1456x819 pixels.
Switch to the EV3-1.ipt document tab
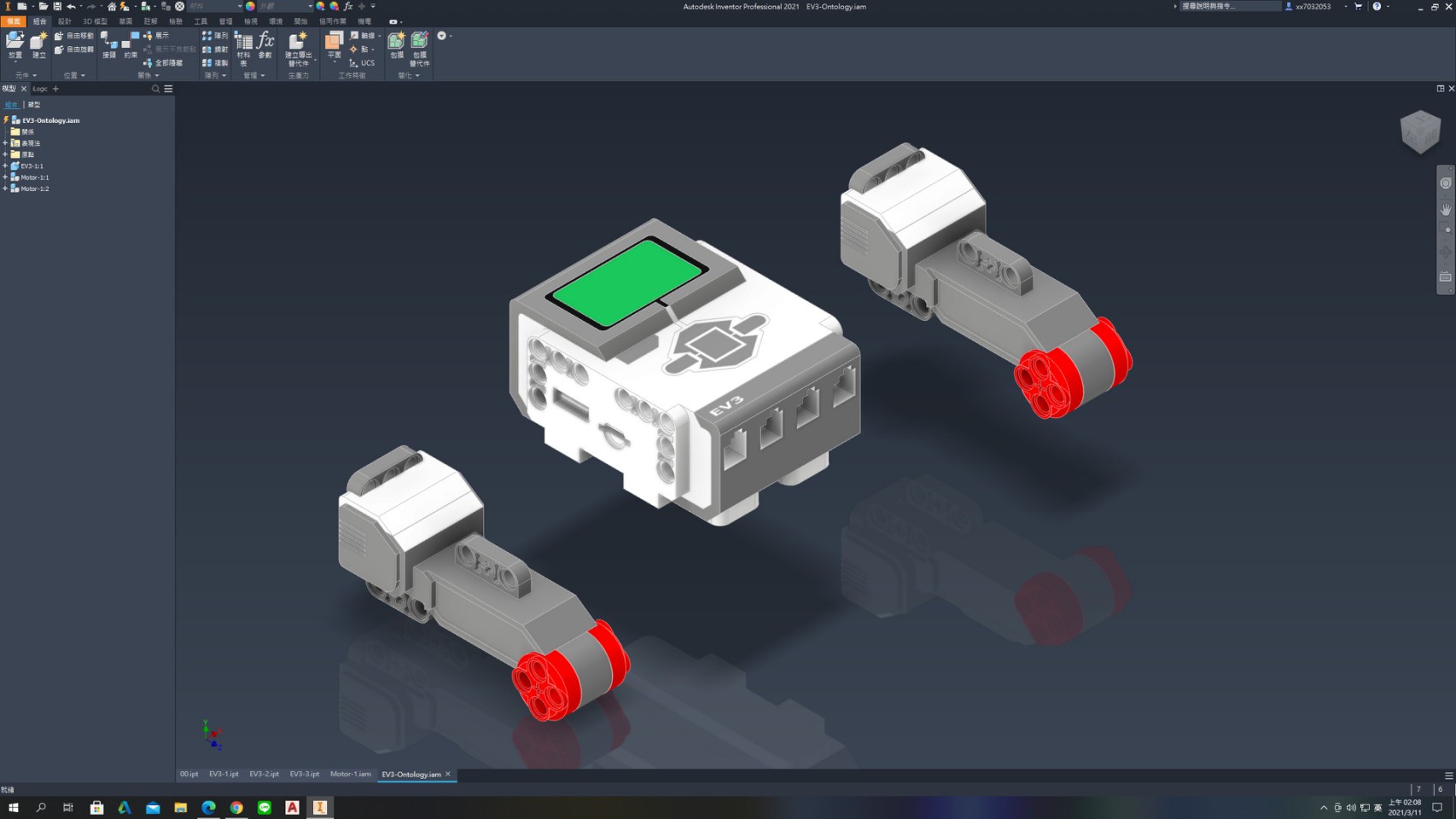click(x=224, y=775)
